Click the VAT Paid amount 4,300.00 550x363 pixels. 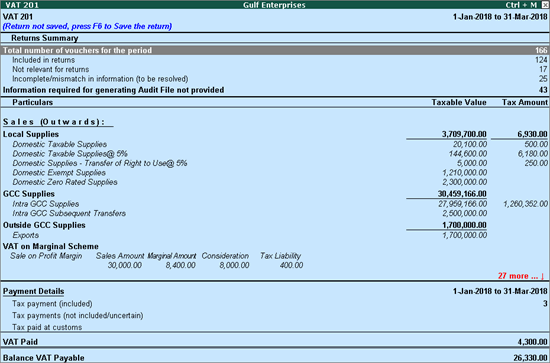(532, 342)
